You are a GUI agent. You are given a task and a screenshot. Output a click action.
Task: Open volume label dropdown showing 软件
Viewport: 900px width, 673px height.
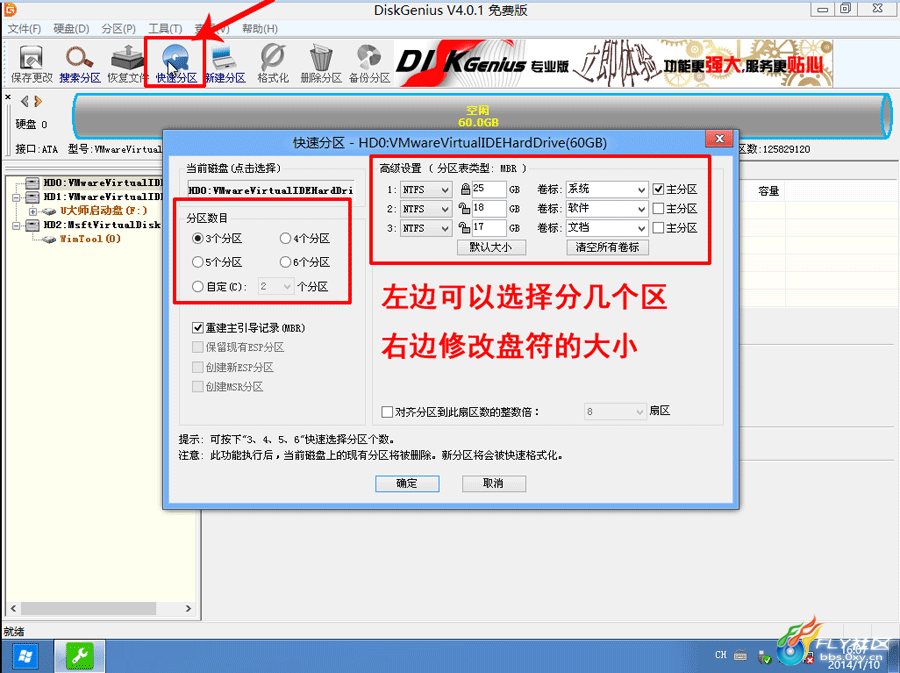tap(607, 209)
